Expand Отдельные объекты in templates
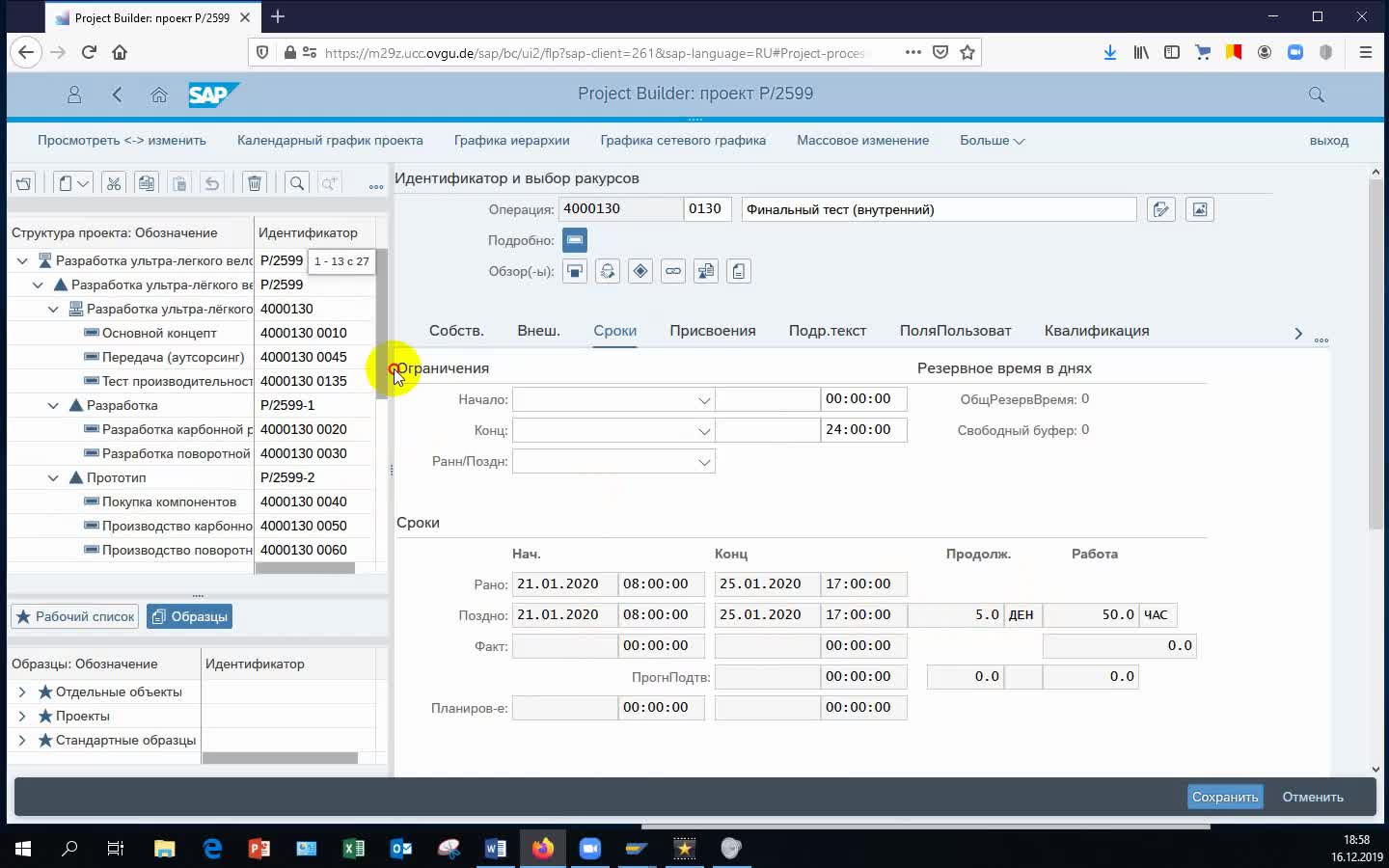1389x868 pixels. [x=22, y=692]
